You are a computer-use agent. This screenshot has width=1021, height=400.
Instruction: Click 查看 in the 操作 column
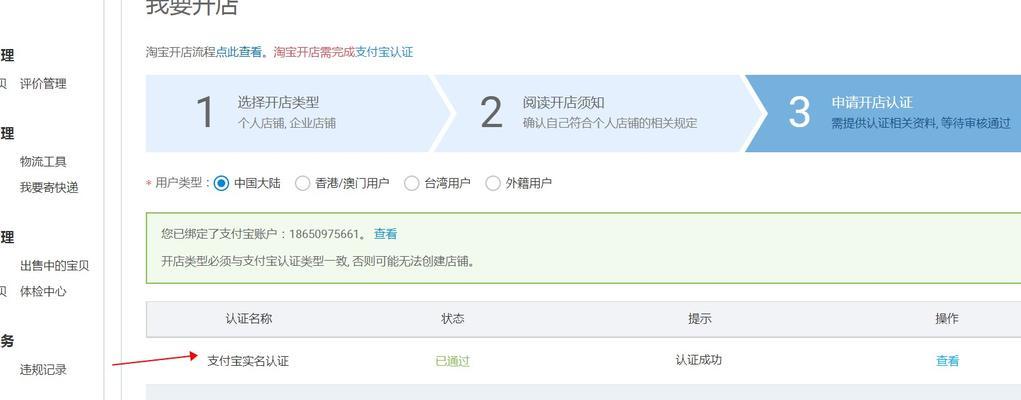(x=947, y=360)
